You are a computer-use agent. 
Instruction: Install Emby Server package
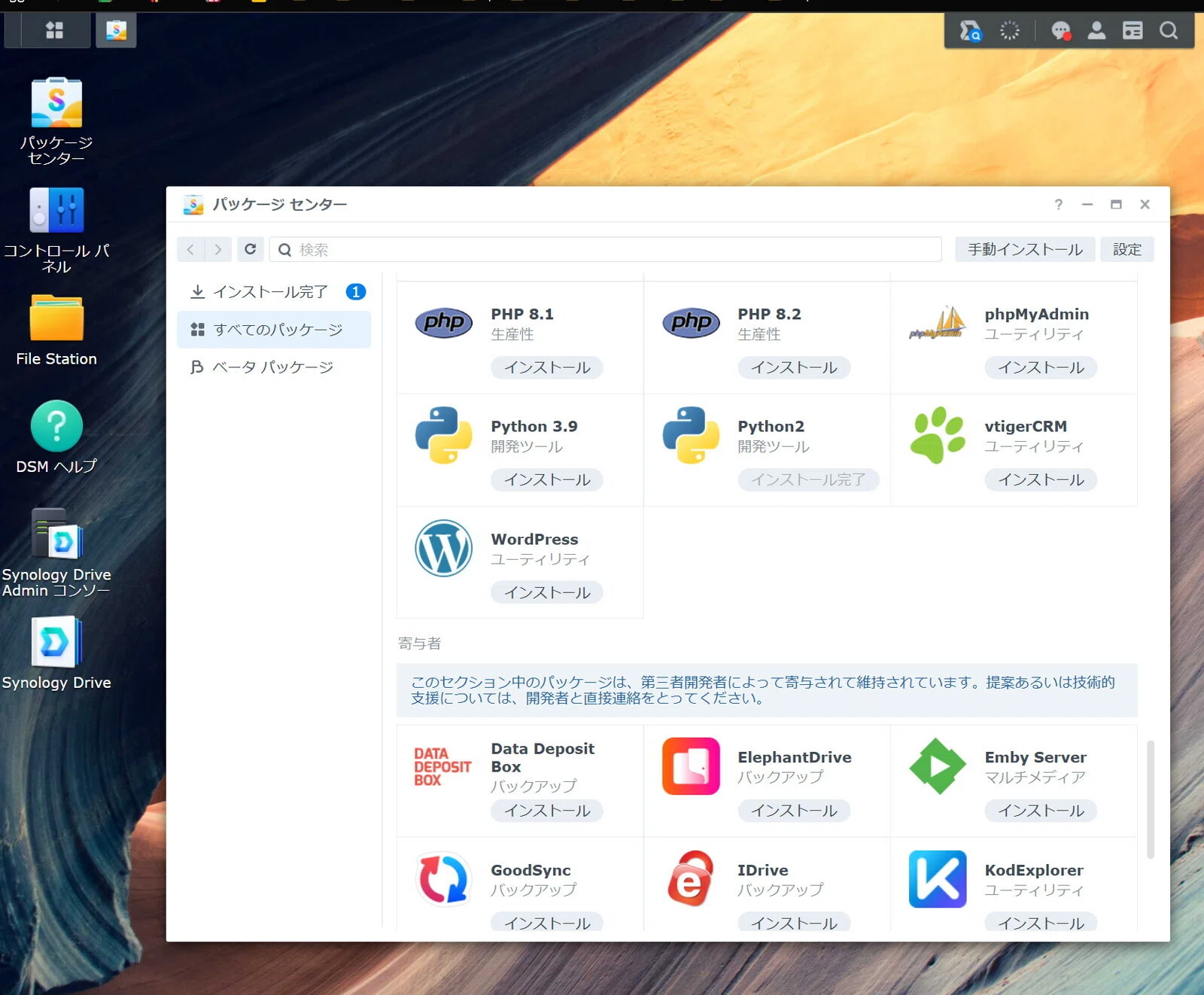1041,811
